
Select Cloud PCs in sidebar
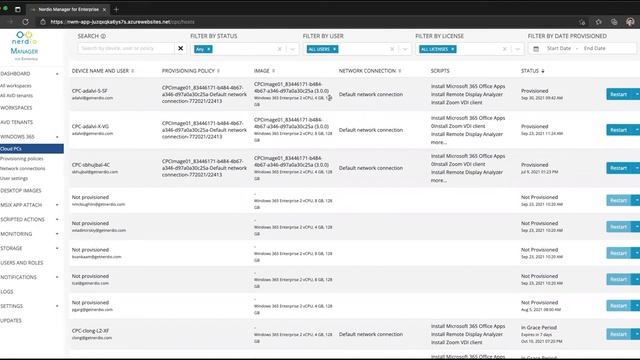tap(32, 149)
